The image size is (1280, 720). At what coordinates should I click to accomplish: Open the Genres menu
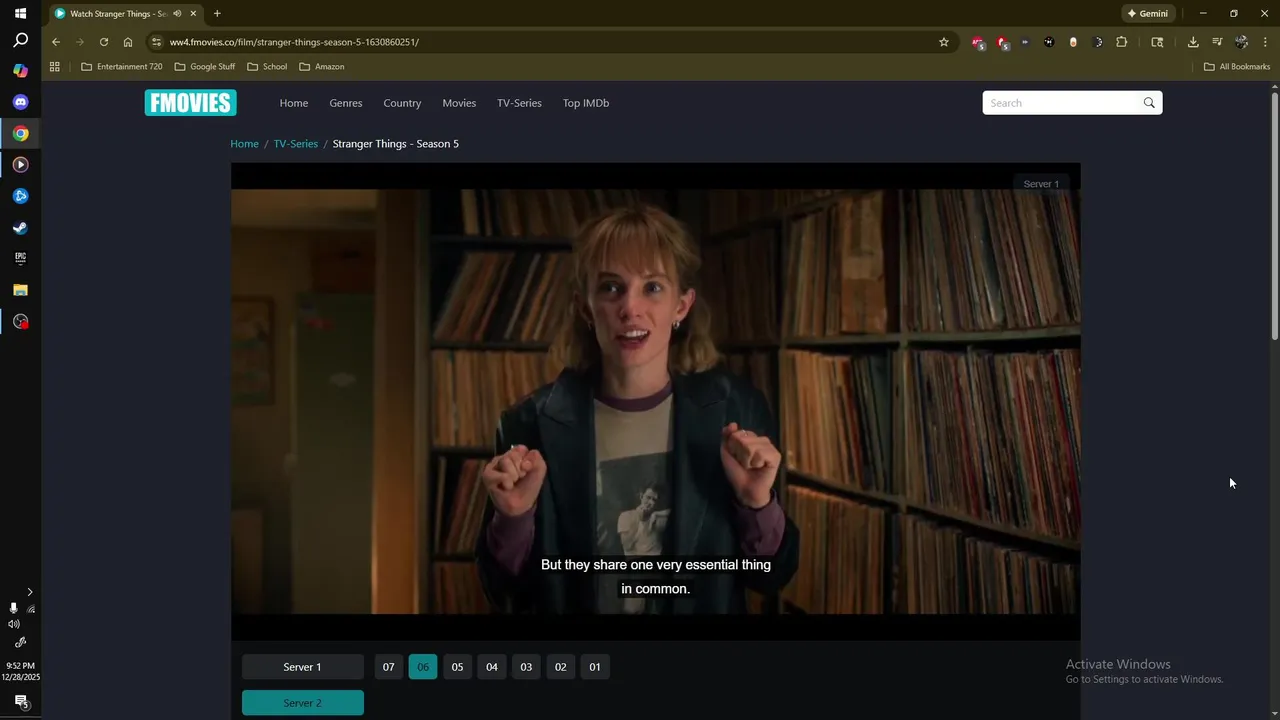click(346, 103)
